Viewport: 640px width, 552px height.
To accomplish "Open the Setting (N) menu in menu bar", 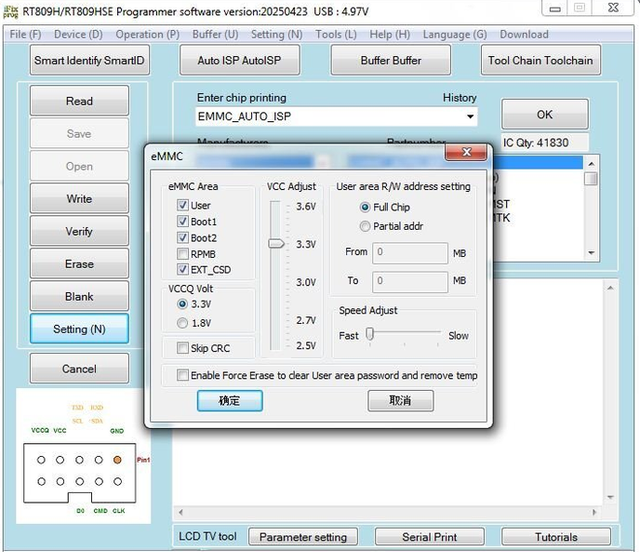I will (277, 34).
